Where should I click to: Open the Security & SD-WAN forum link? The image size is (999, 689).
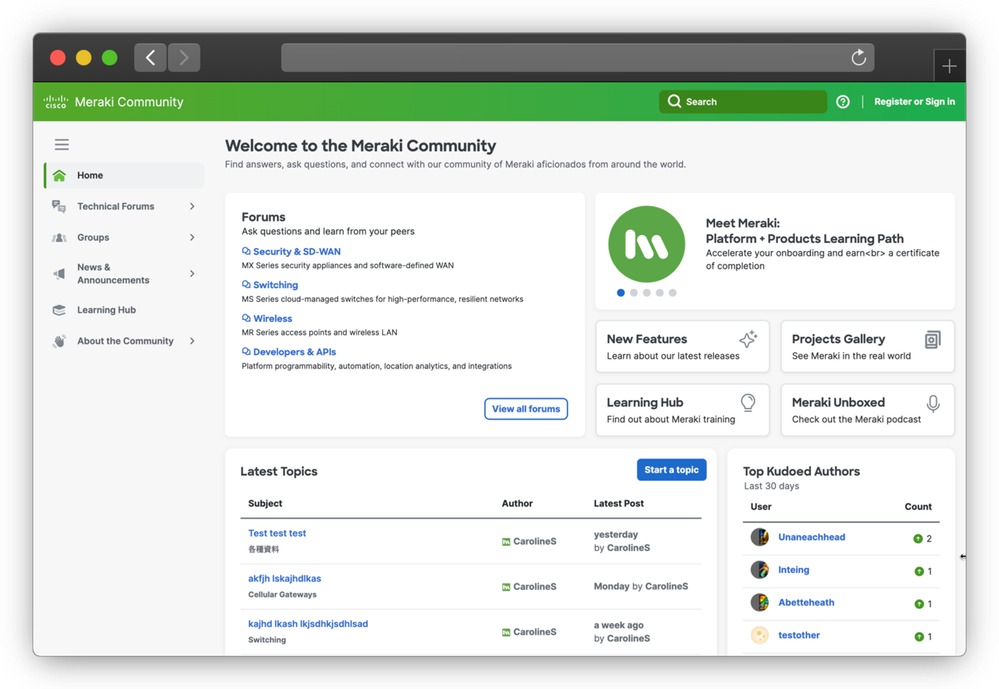[x=296, y=251]
